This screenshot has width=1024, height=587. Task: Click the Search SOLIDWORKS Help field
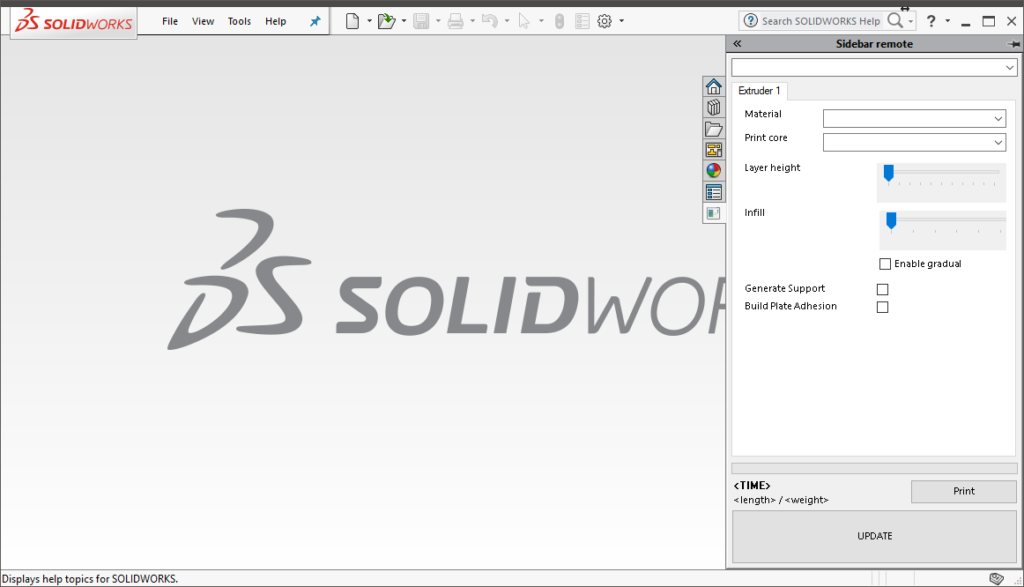point(821,21)
